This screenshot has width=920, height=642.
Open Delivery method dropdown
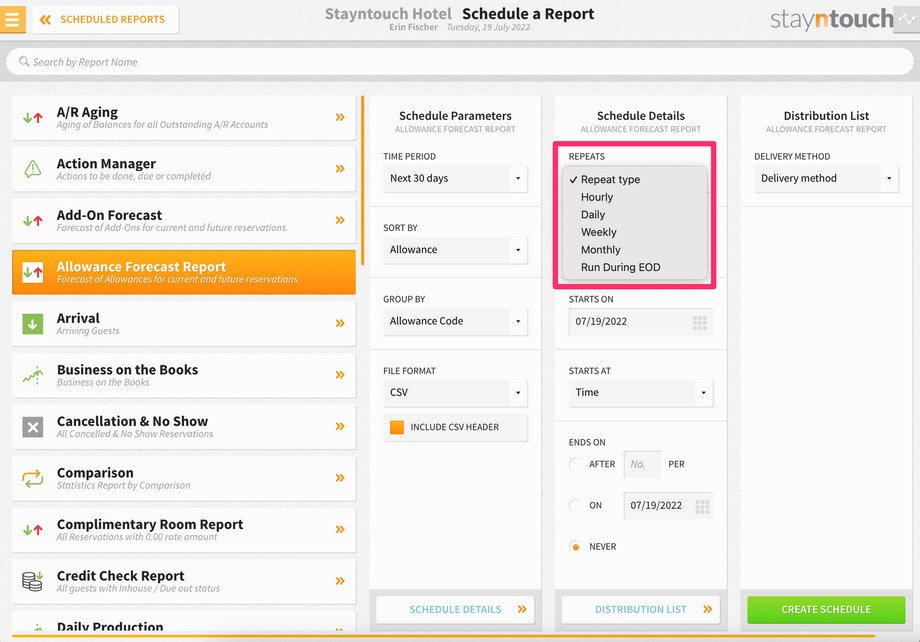826,178
